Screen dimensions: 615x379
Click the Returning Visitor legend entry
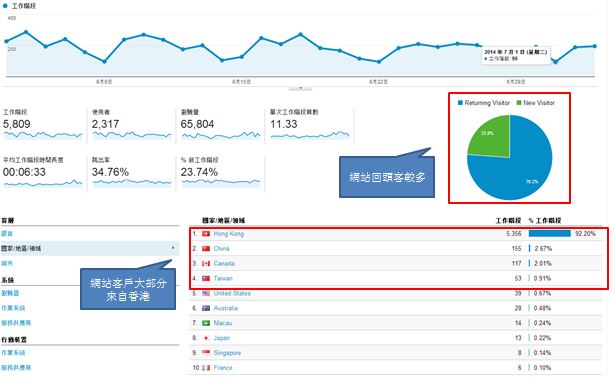point(484,103)
